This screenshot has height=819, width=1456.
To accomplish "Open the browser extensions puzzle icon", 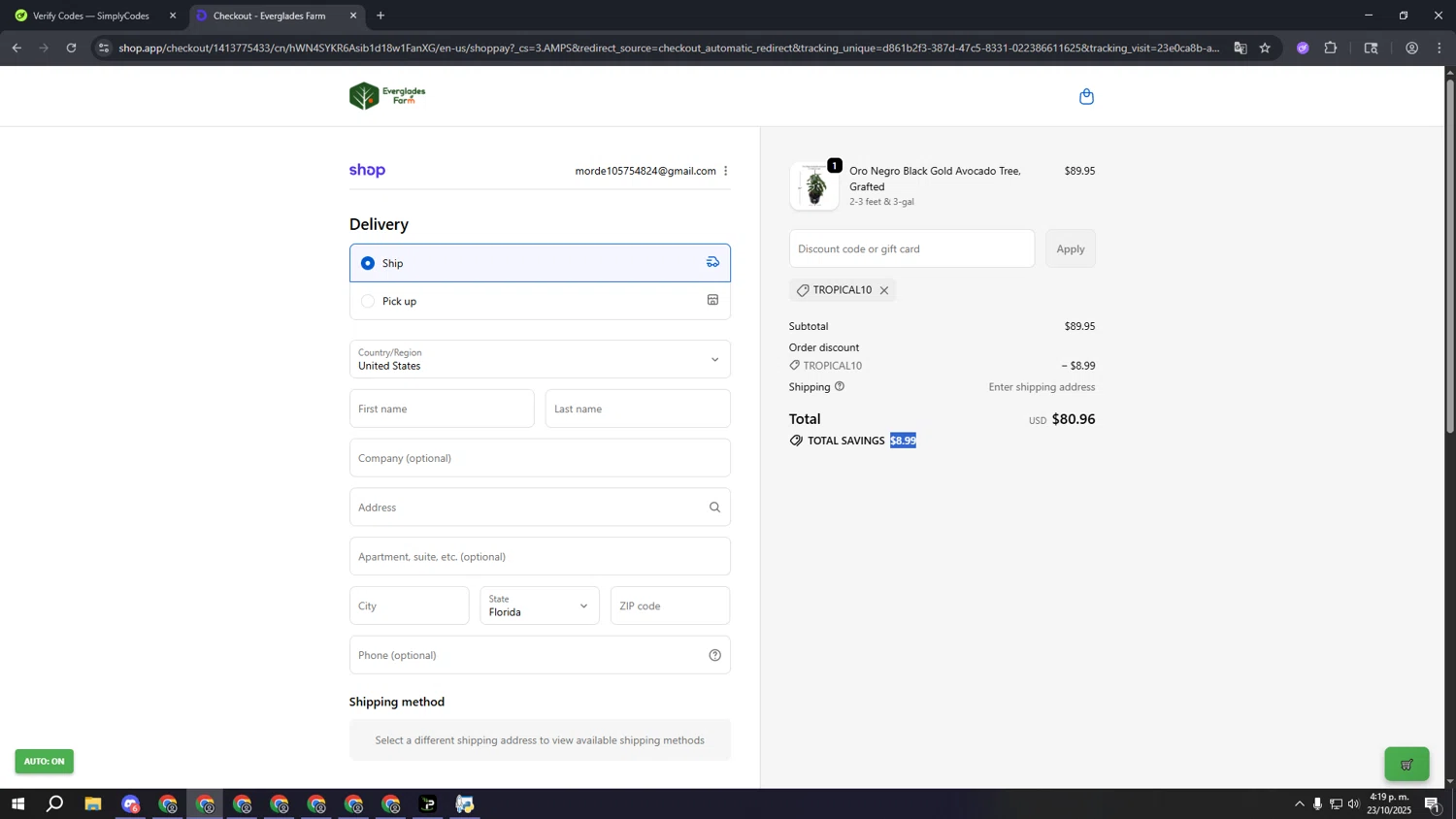I will tap(1330, 48).
